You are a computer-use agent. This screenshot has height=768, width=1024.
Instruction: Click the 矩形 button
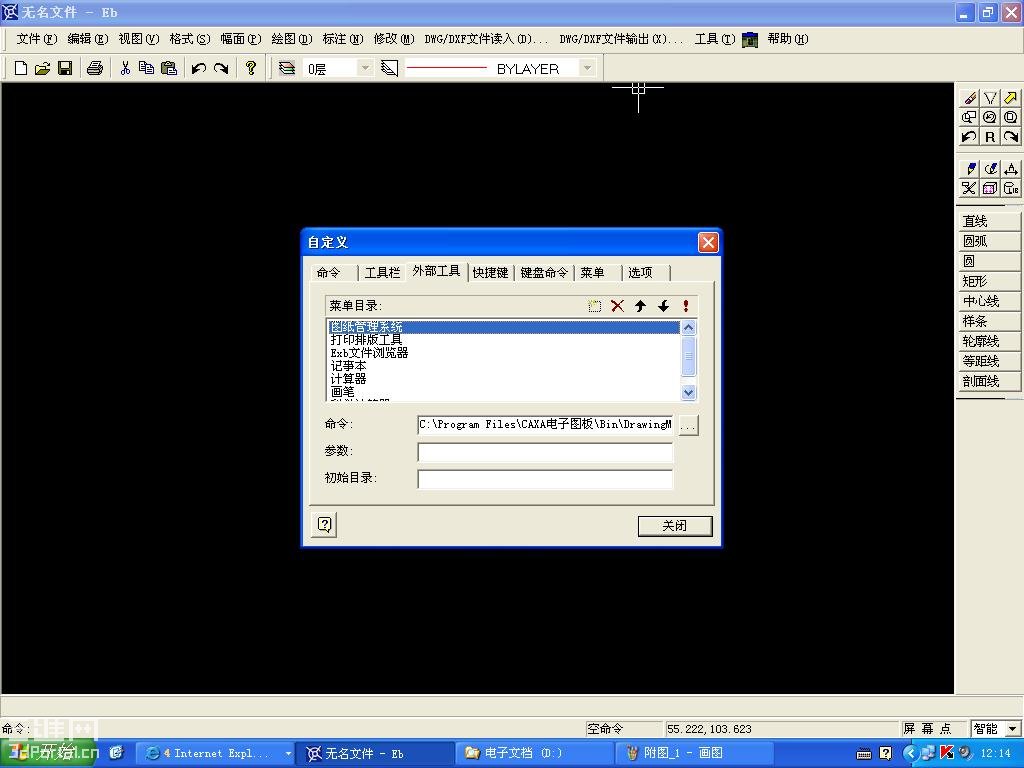point(989,281)
